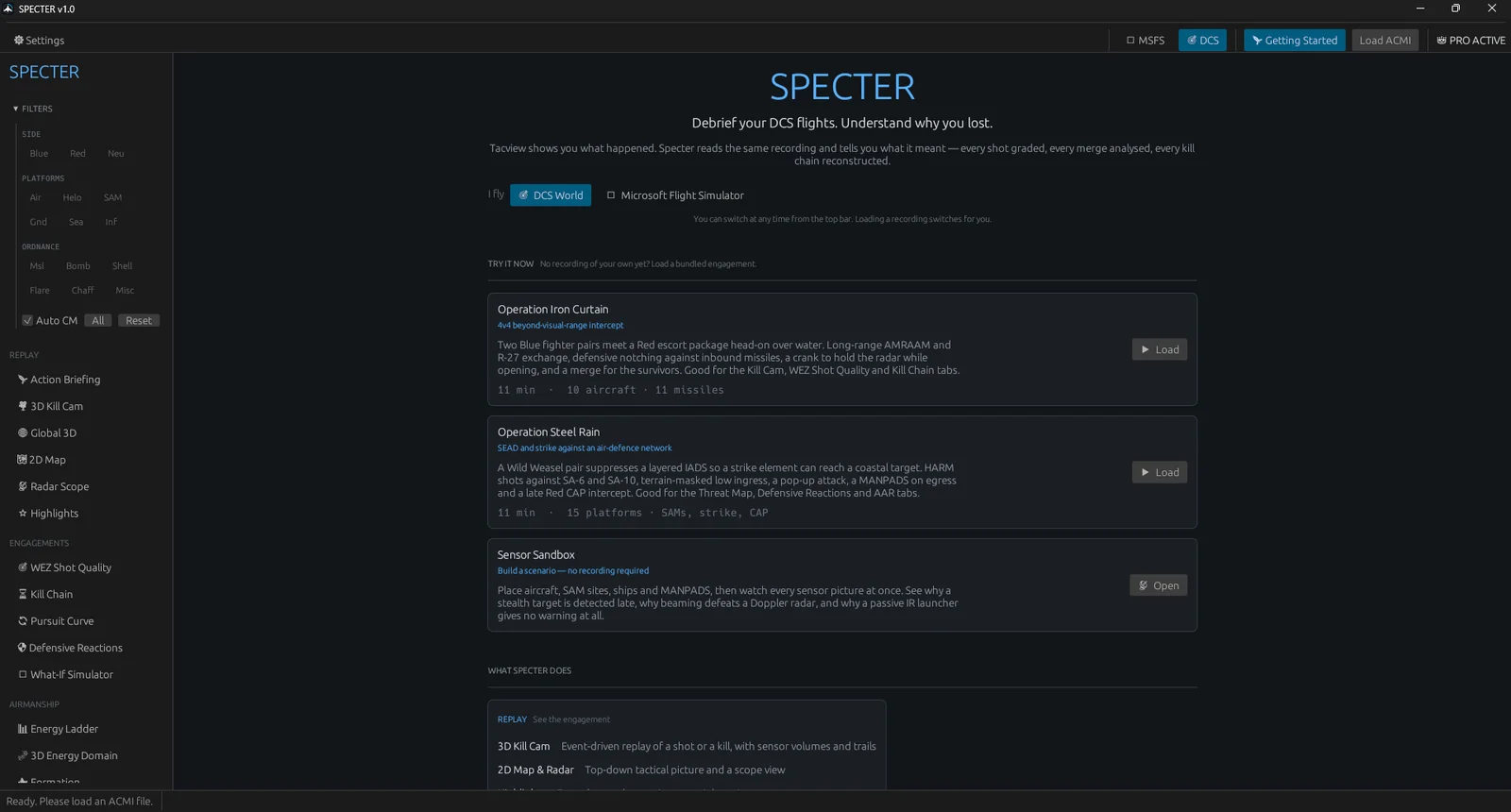Screen dimensions: 1511x812
Task: Click the Pursuit Curve icon
Action: click(x=23, y=621)
